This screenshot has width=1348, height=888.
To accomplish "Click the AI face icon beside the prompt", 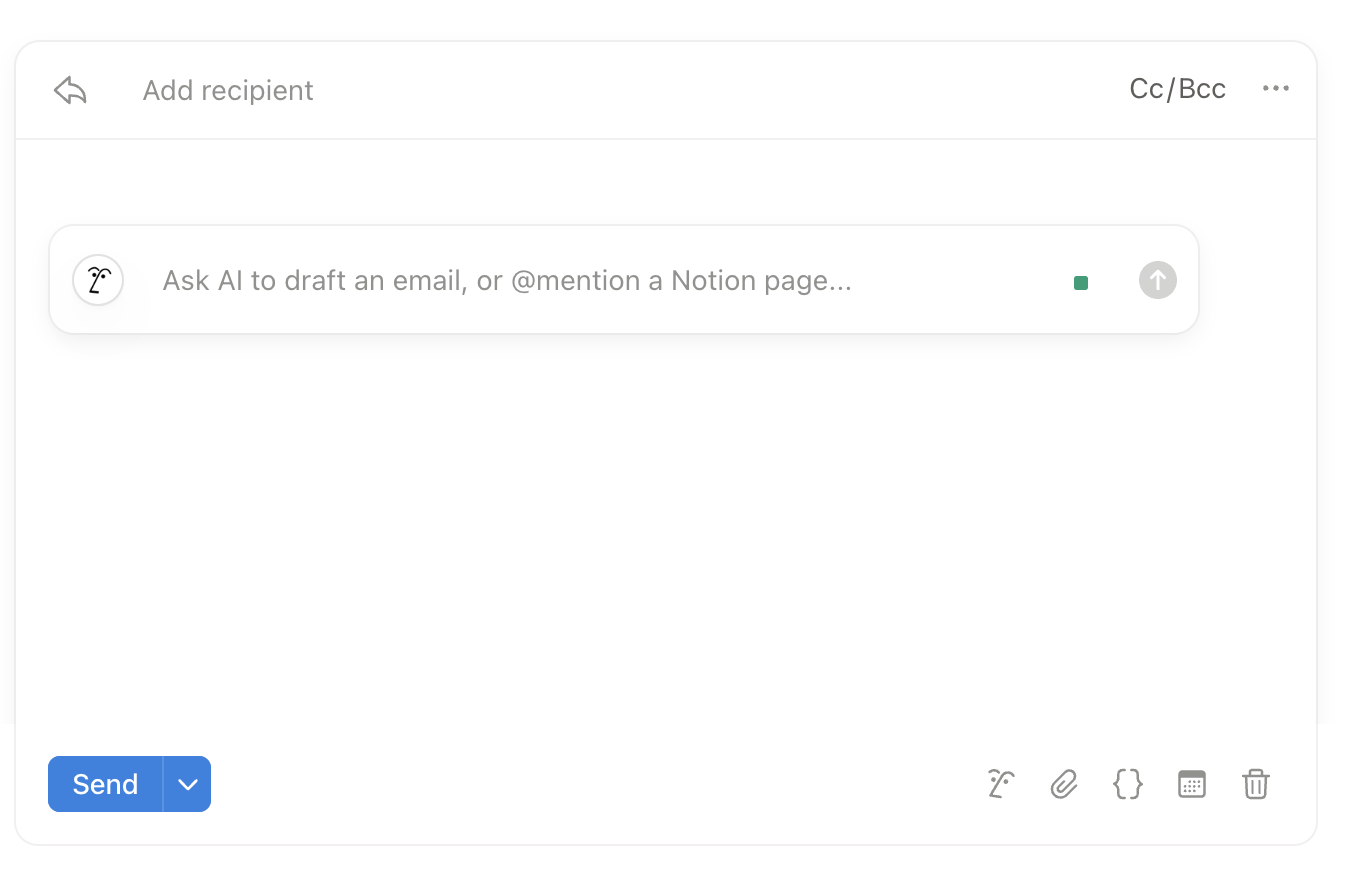I will (97, 280).
